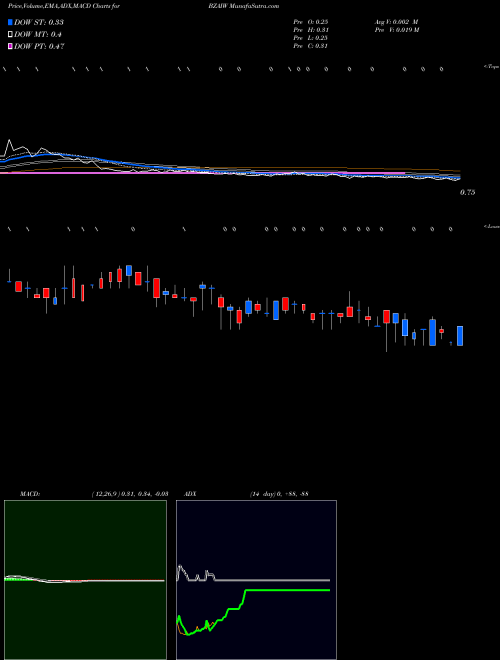Click the green line in the ADX panel
The width and height of the screenshot is (500, 660).
click(286, 591)
